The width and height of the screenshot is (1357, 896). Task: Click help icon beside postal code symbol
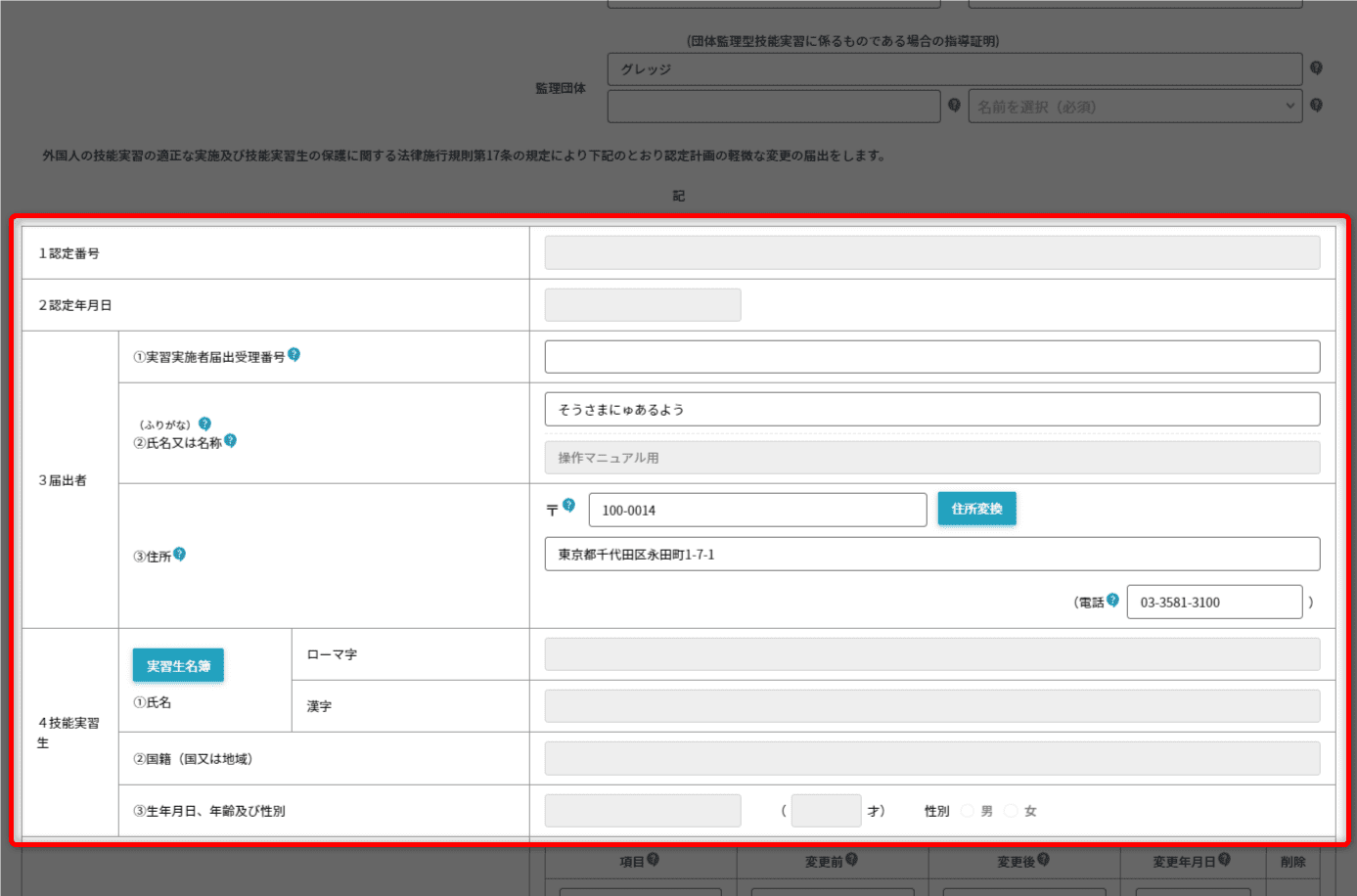(x=568, y=506)
